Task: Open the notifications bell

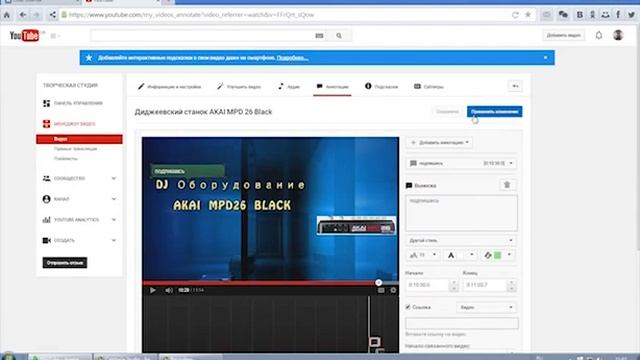Action: [598, 36]
